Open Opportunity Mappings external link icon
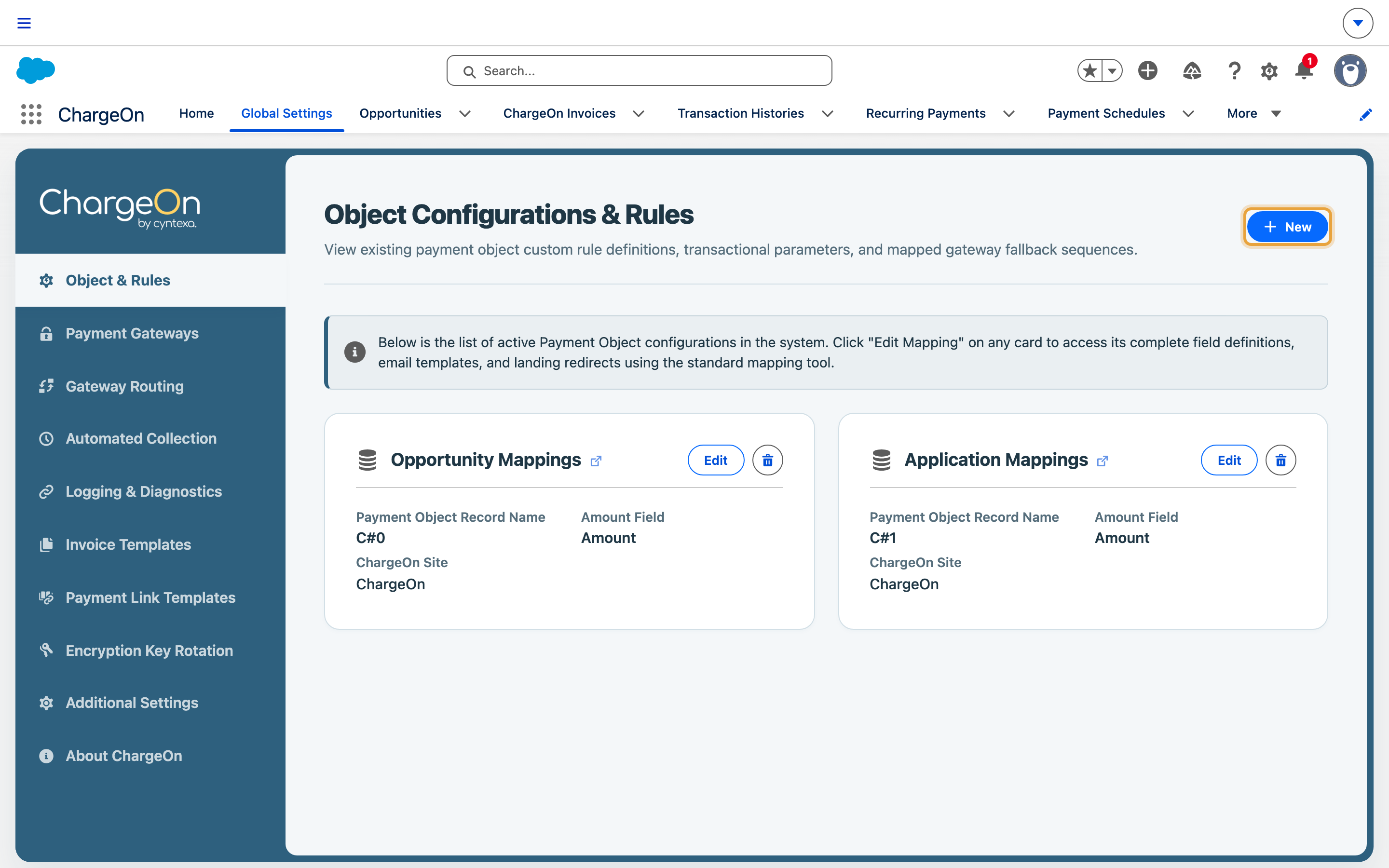Image resolution: width=1389 pixels, height=868 pixels. [596, 461]
